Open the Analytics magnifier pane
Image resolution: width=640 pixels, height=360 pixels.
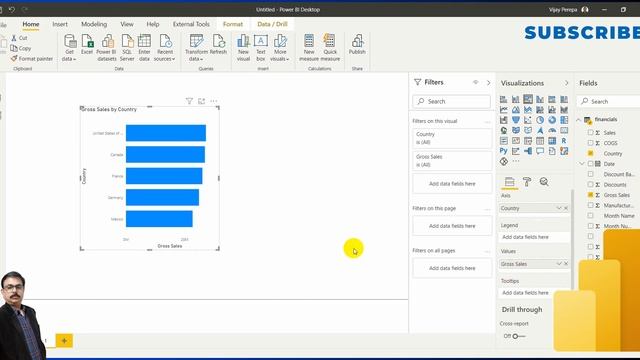[544, 182]
